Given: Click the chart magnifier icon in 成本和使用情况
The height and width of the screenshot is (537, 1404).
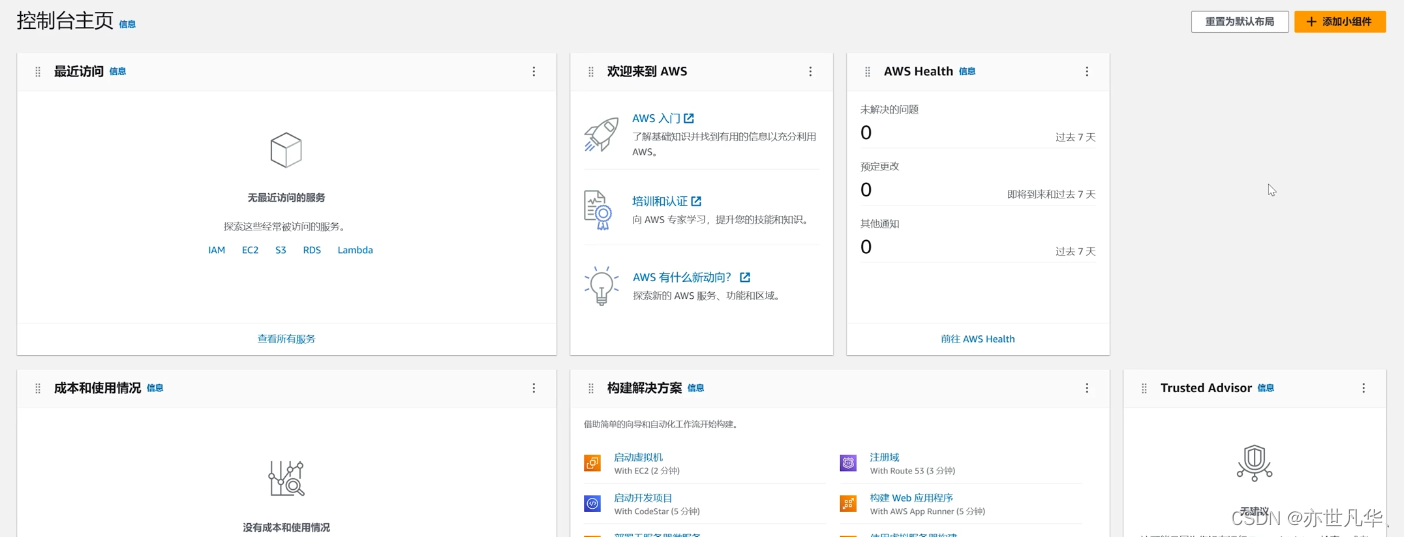Looking at the screenshot, I should [x=286, y=479].
